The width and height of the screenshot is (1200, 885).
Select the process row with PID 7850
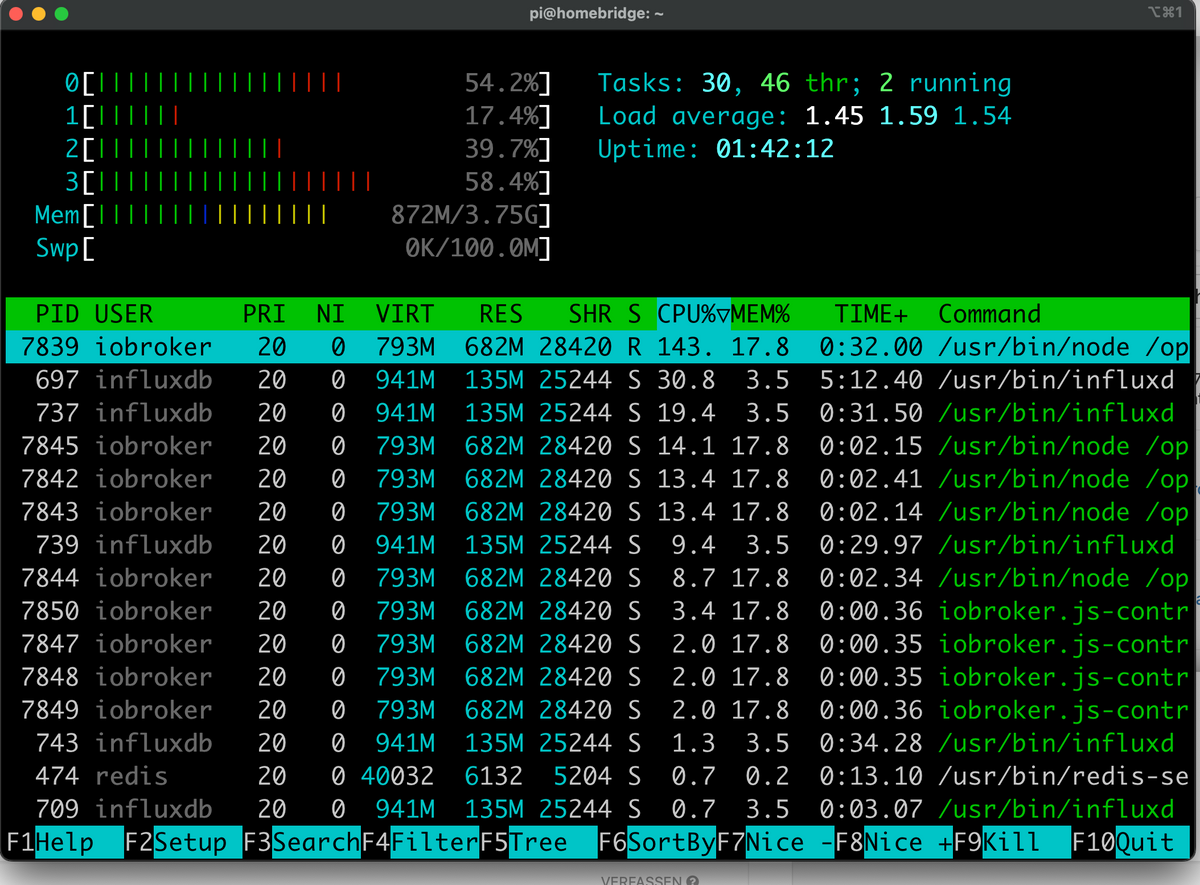point(597,611)
